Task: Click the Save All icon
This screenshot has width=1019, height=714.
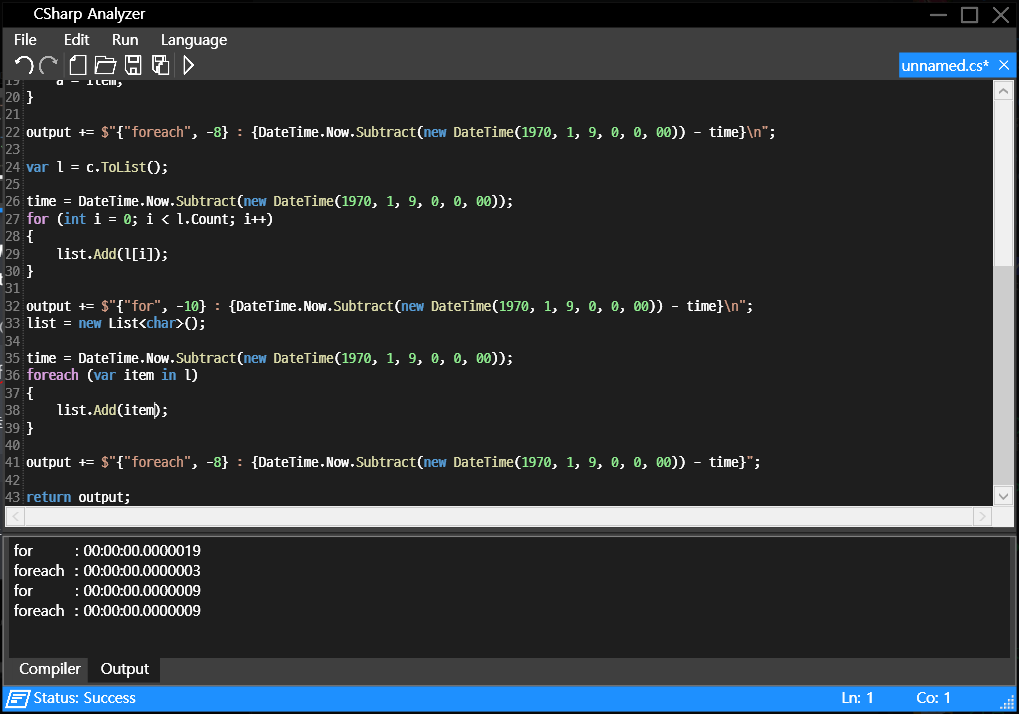Action: tap(160, 66)
